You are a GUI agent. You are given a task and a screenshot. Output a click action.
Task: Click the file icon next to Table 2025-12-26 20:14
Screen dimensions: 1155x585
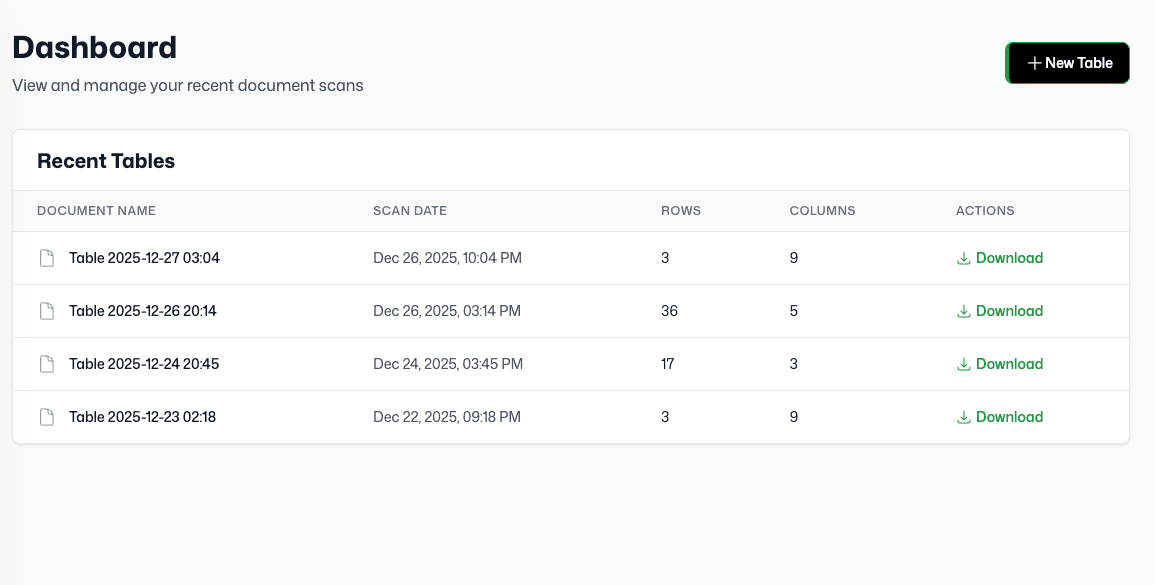tap(46, 311)
